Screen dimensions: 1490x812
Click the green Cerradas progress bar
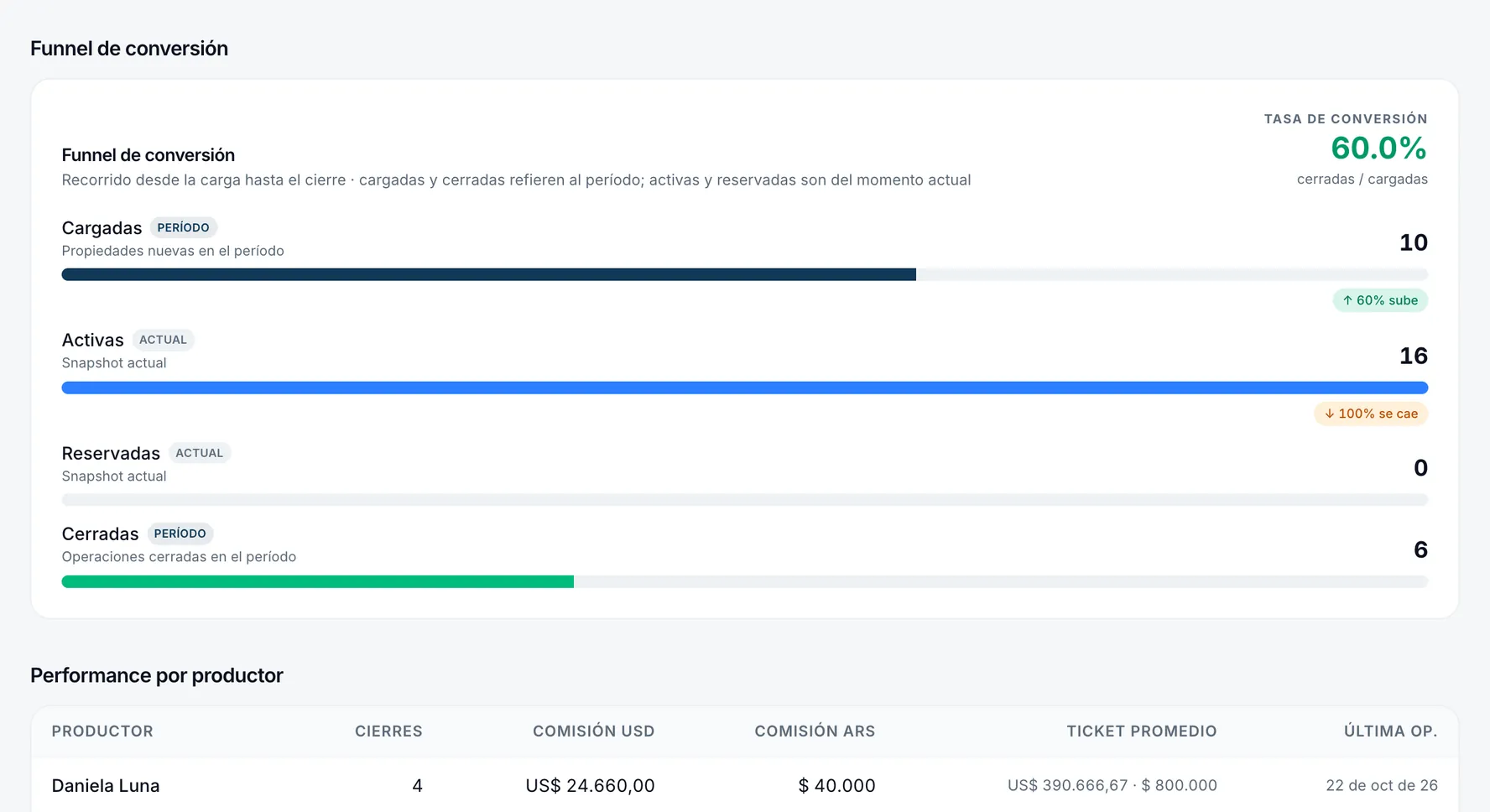tap(318, 581)
